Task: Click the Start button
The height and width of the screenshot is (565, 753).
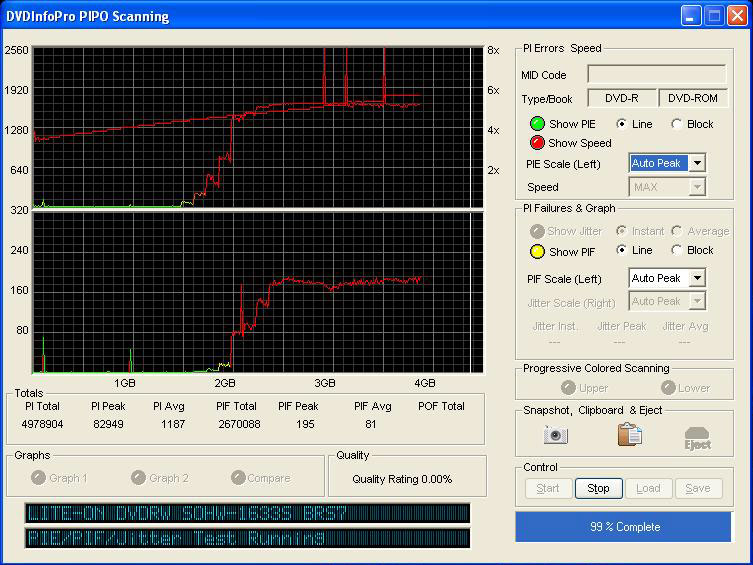Action: point(548,488)
